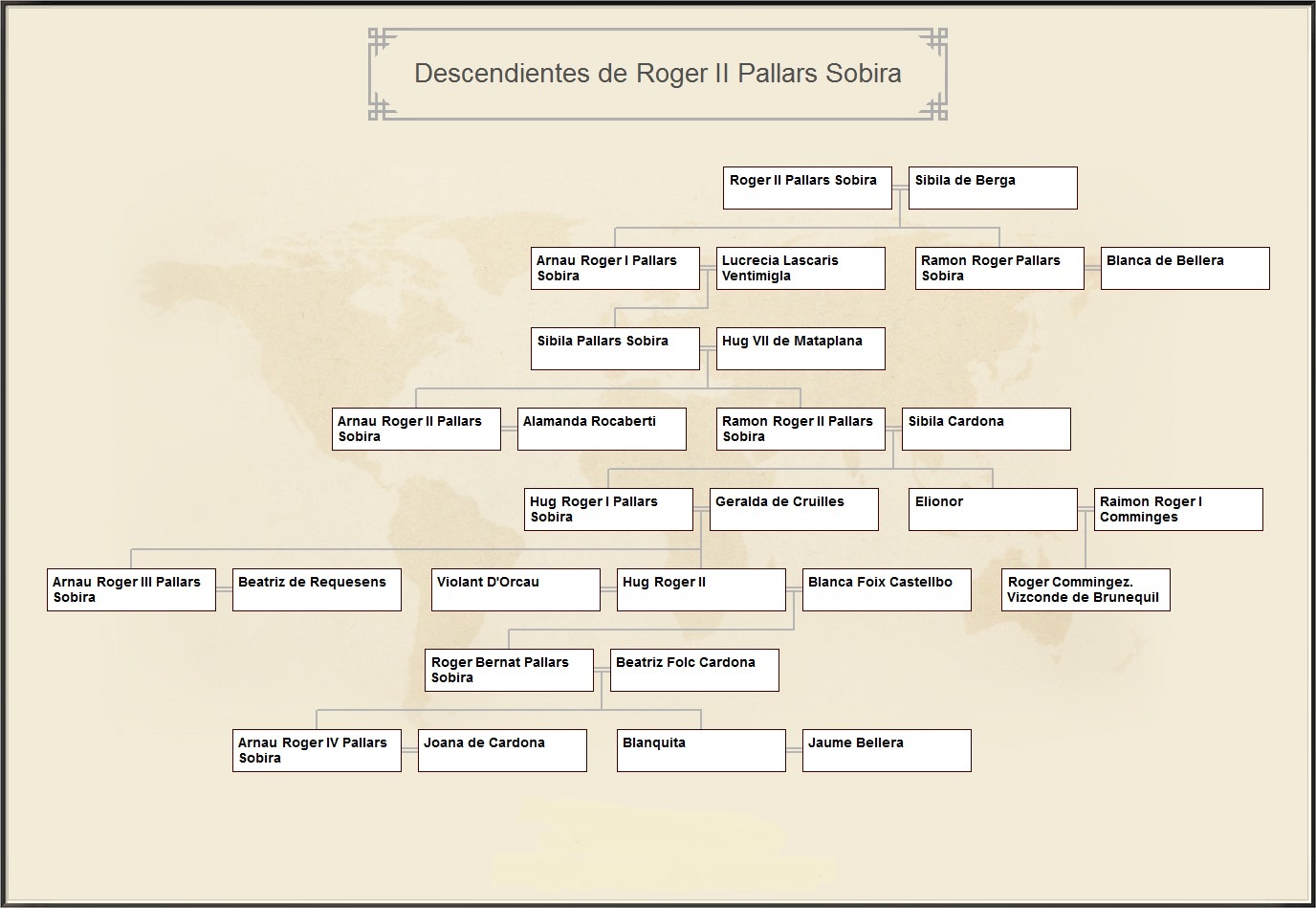This screenshot has height=908, width=1316.
Task: Select the Jaume Bellera box
Action: tap(886, 750)
